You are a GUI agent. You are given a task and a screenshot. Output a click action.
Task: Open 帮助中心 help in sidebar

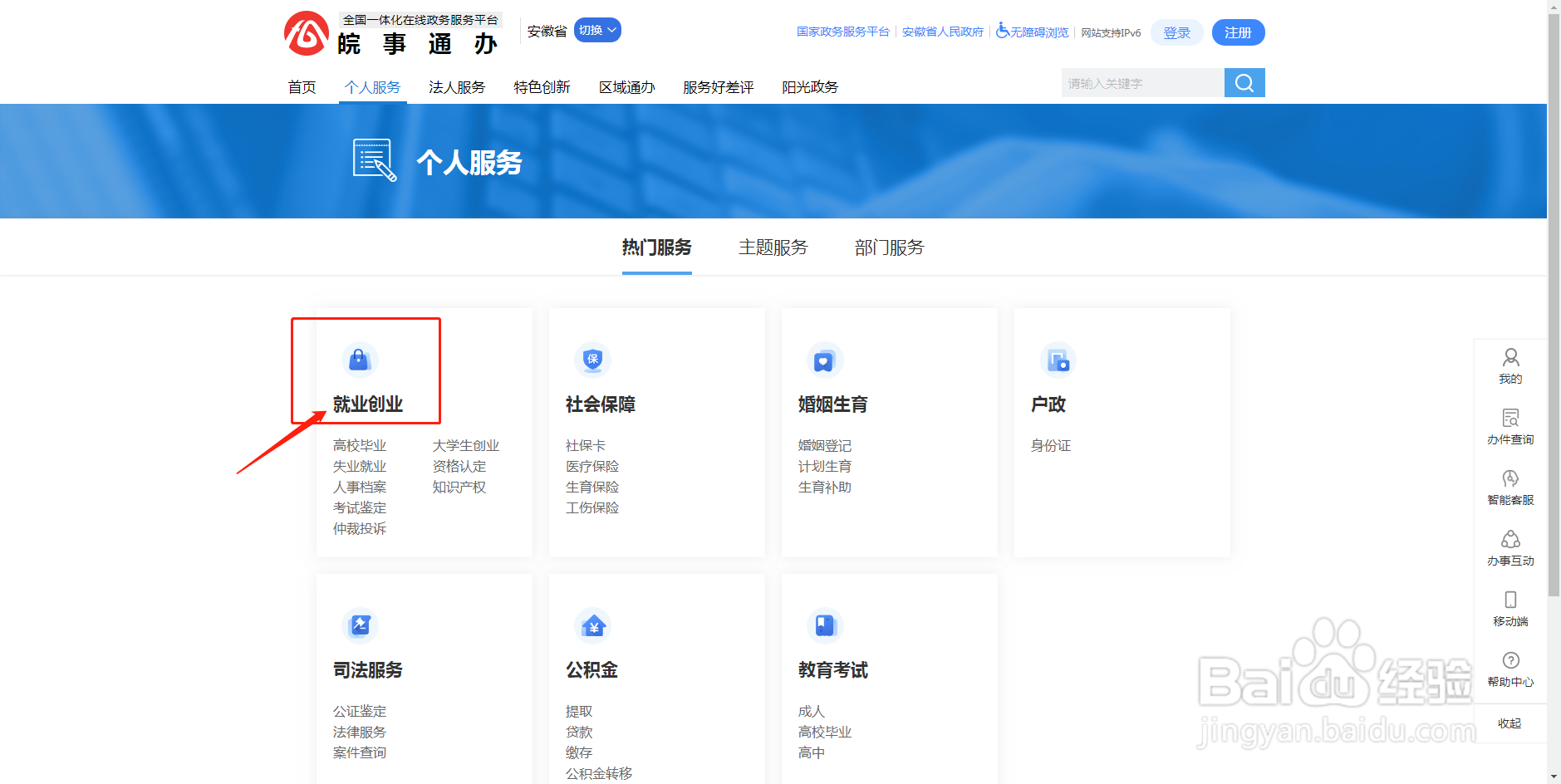[1510, 669]
